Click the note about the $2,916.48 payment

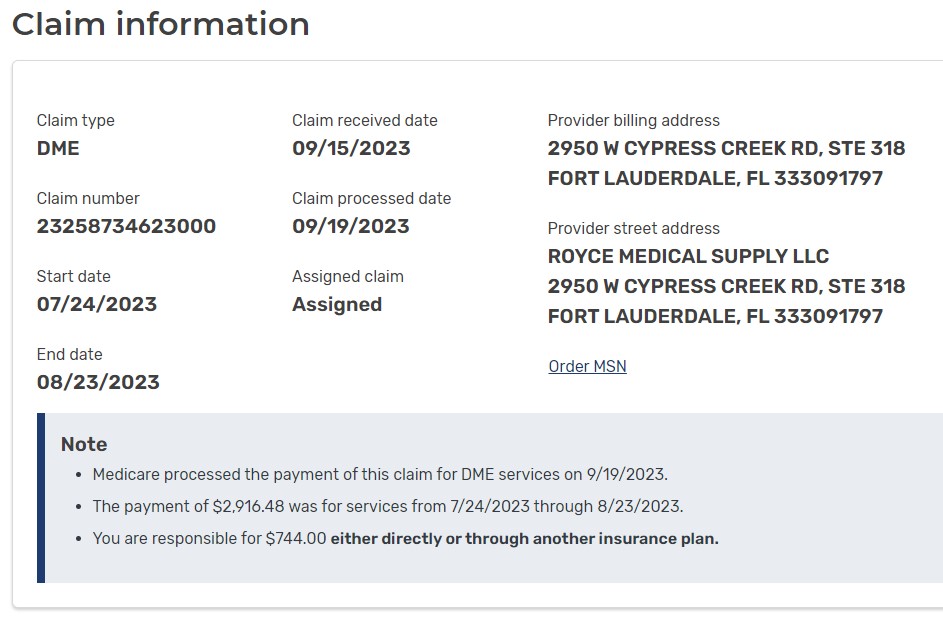tap(388, 506)
